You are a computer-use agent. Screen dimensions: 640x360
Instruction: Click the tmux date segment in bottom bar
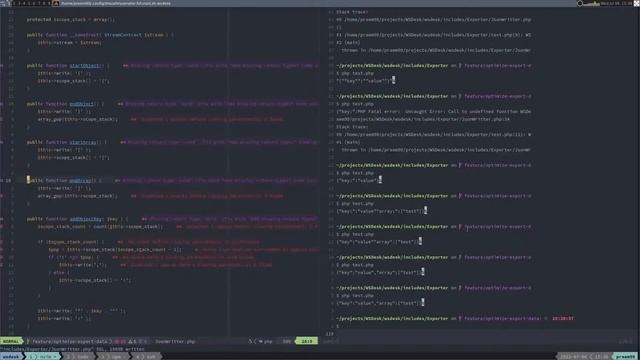[573, 356]
